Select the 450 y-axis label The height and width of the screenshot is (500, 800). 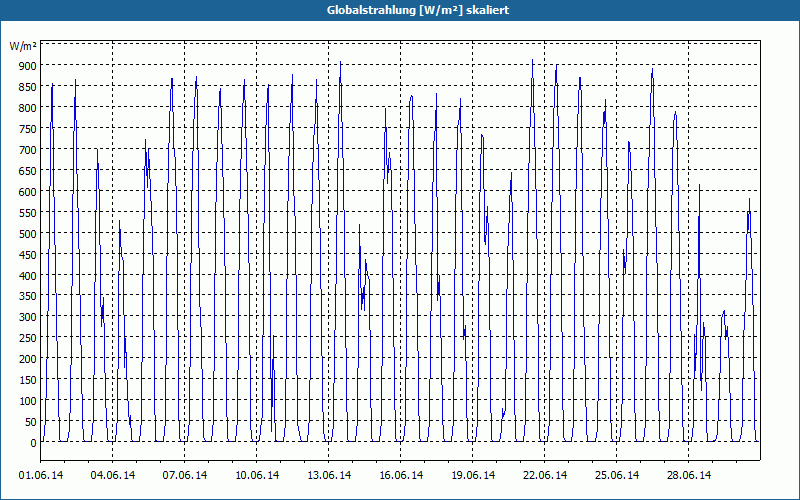(x=28, y=254)
